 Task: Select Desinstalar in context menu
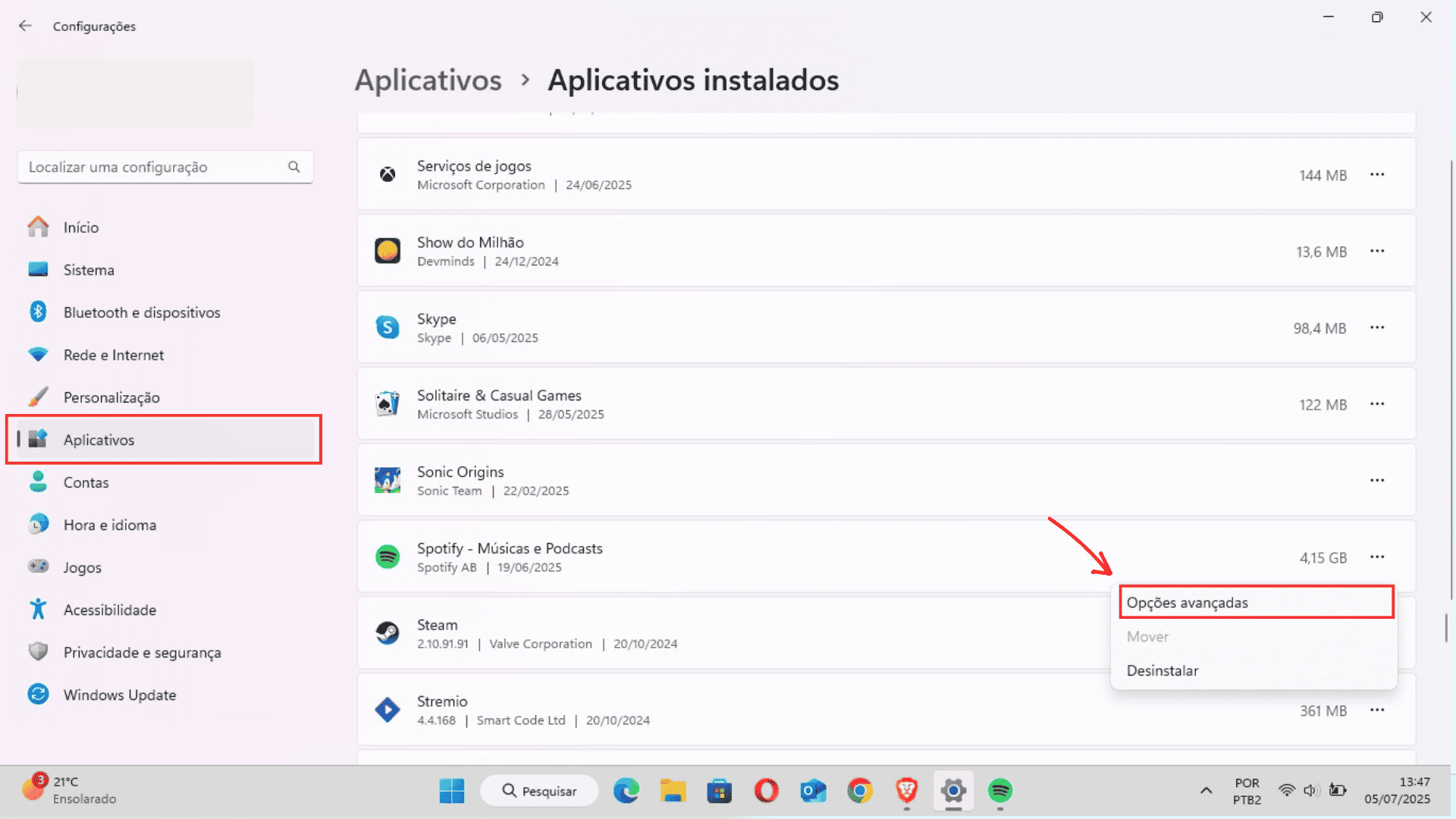point(1254,670)
